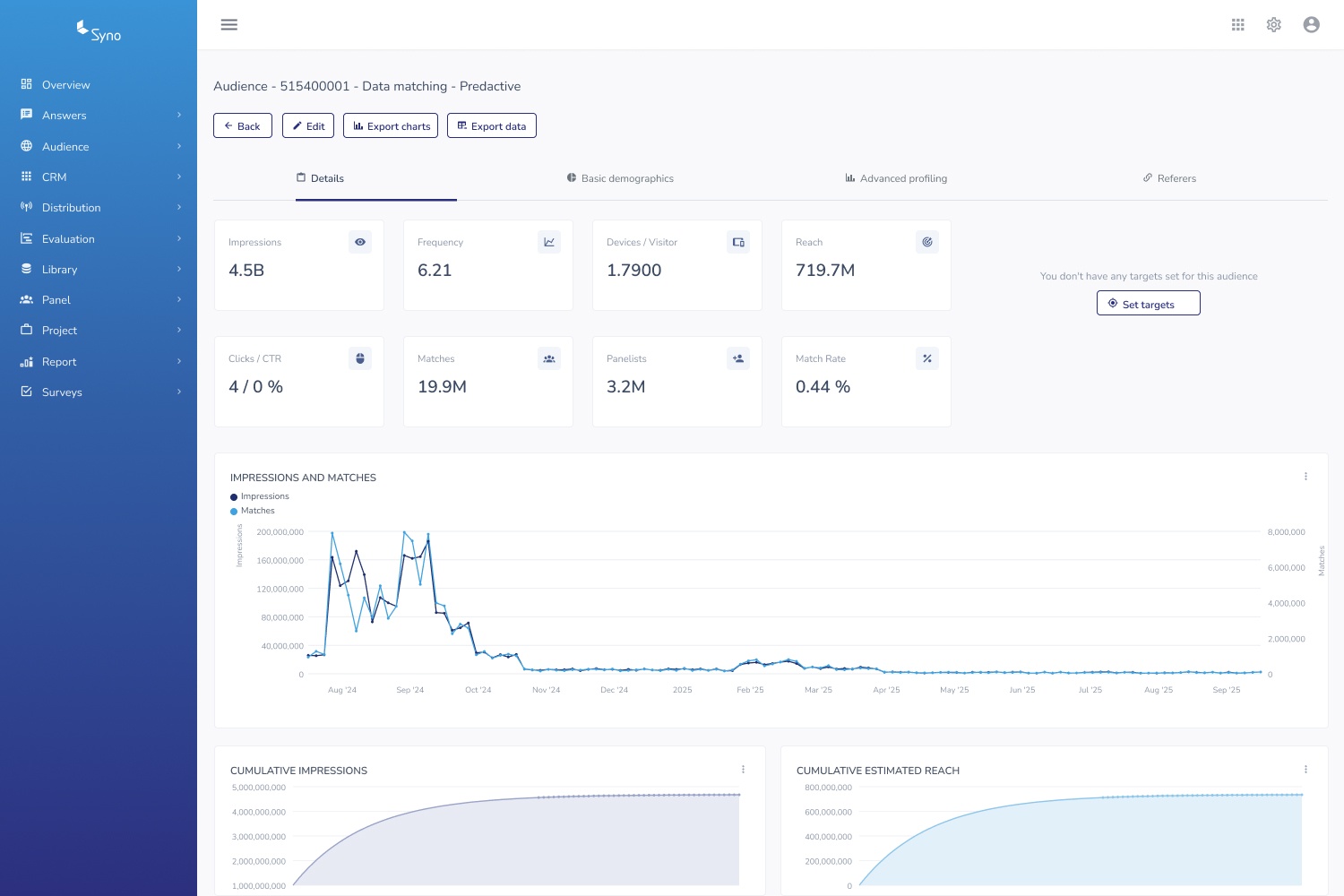1344x896 pixels.
Task: Click the Set targets button
Action: coord(1149,304)
